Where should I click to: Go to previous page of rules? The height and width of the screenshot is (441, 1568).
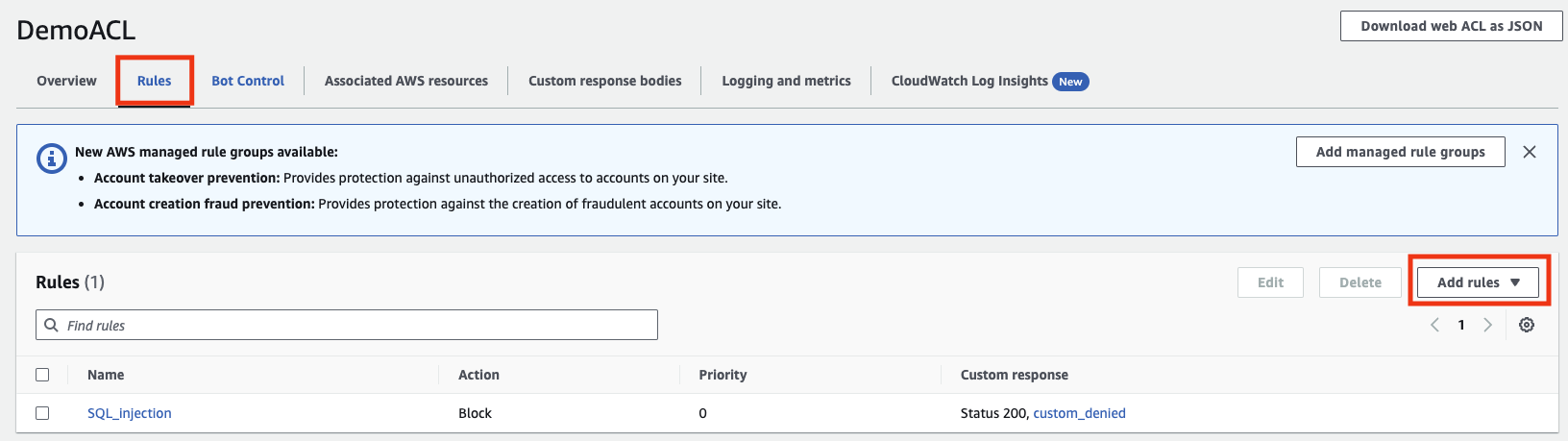(x=1434, y=325)
